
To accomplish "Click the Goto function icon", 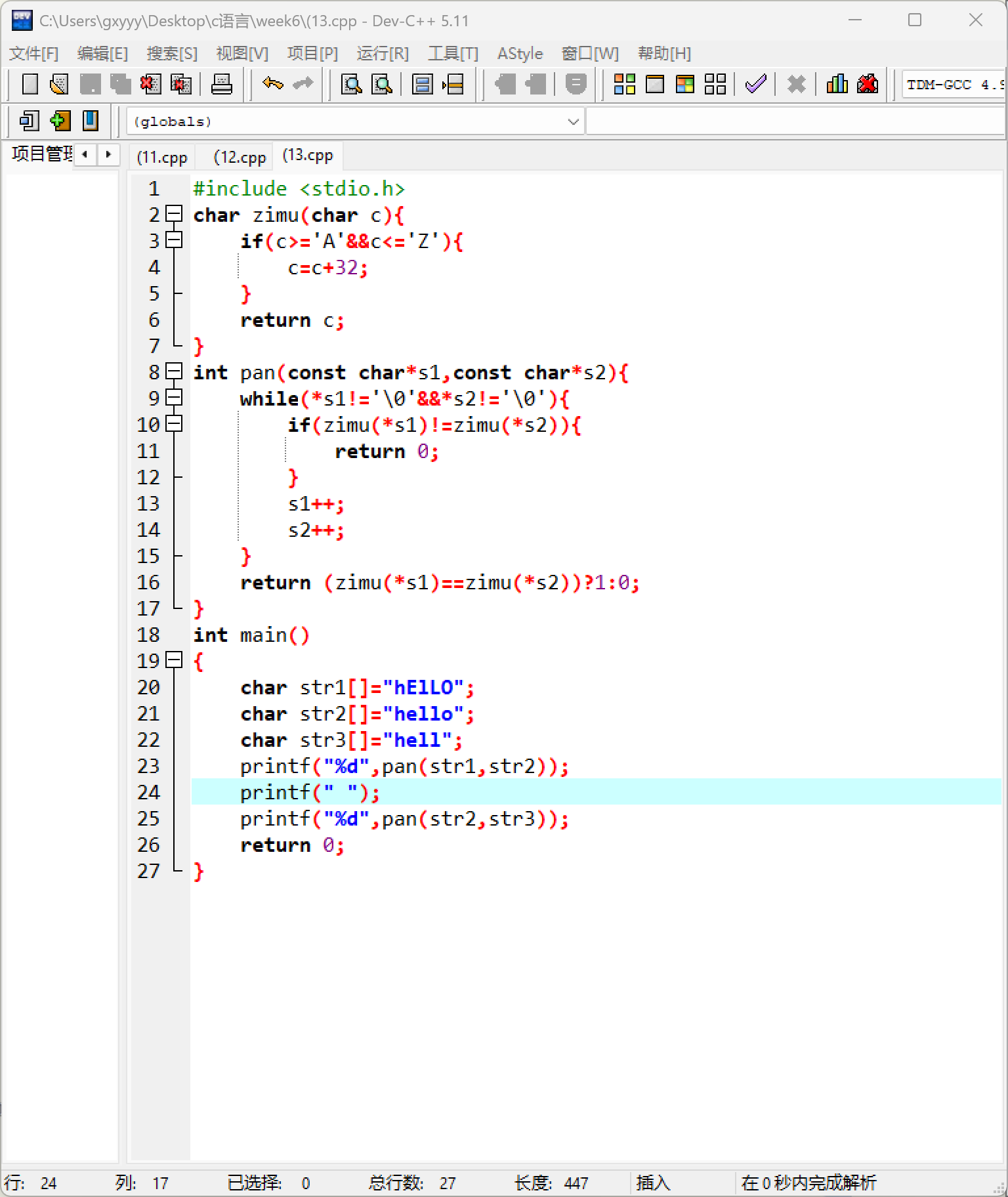I will (x=422, y=84).
